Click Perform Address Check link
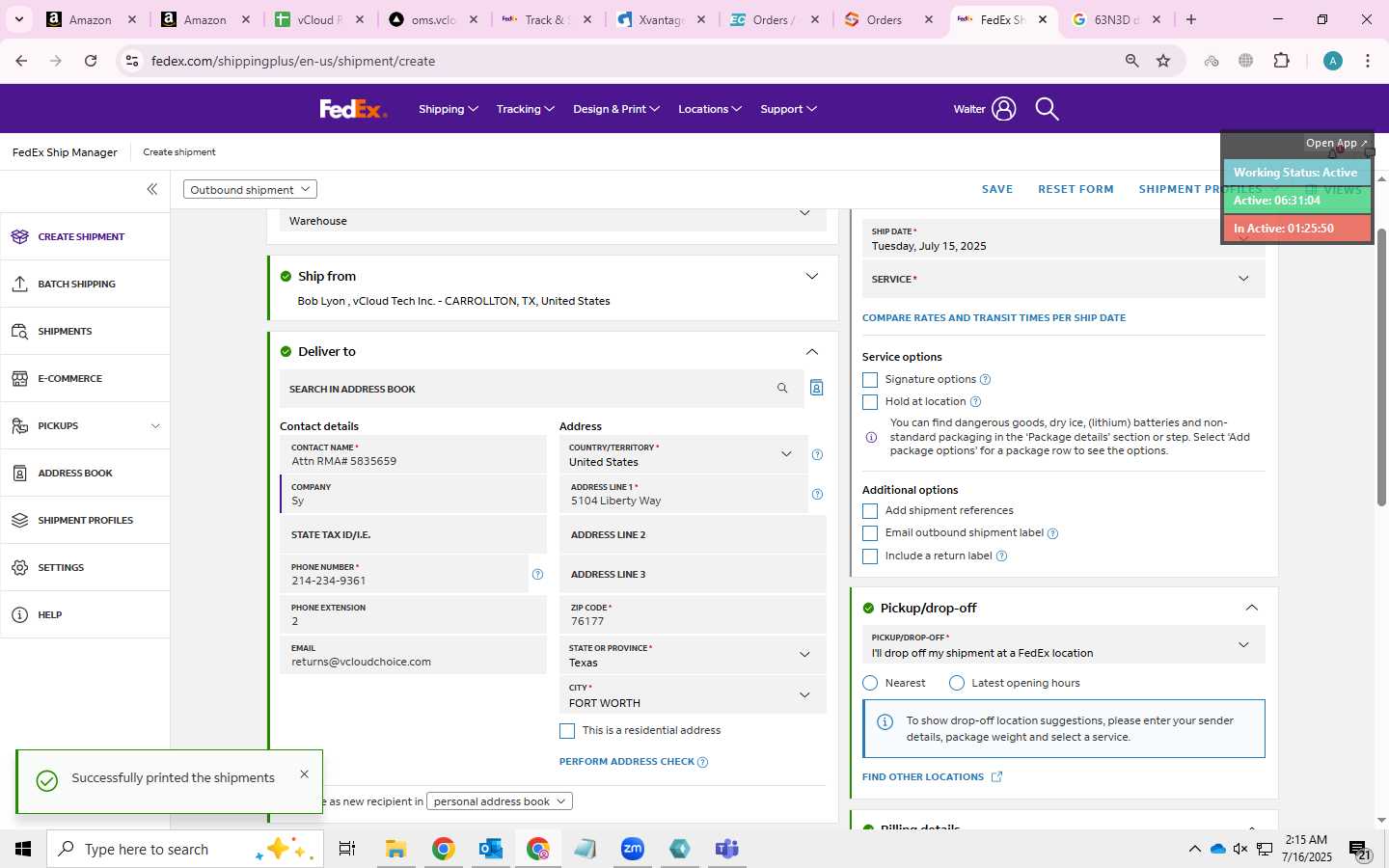1389x868 pixels. click(627, 762)
